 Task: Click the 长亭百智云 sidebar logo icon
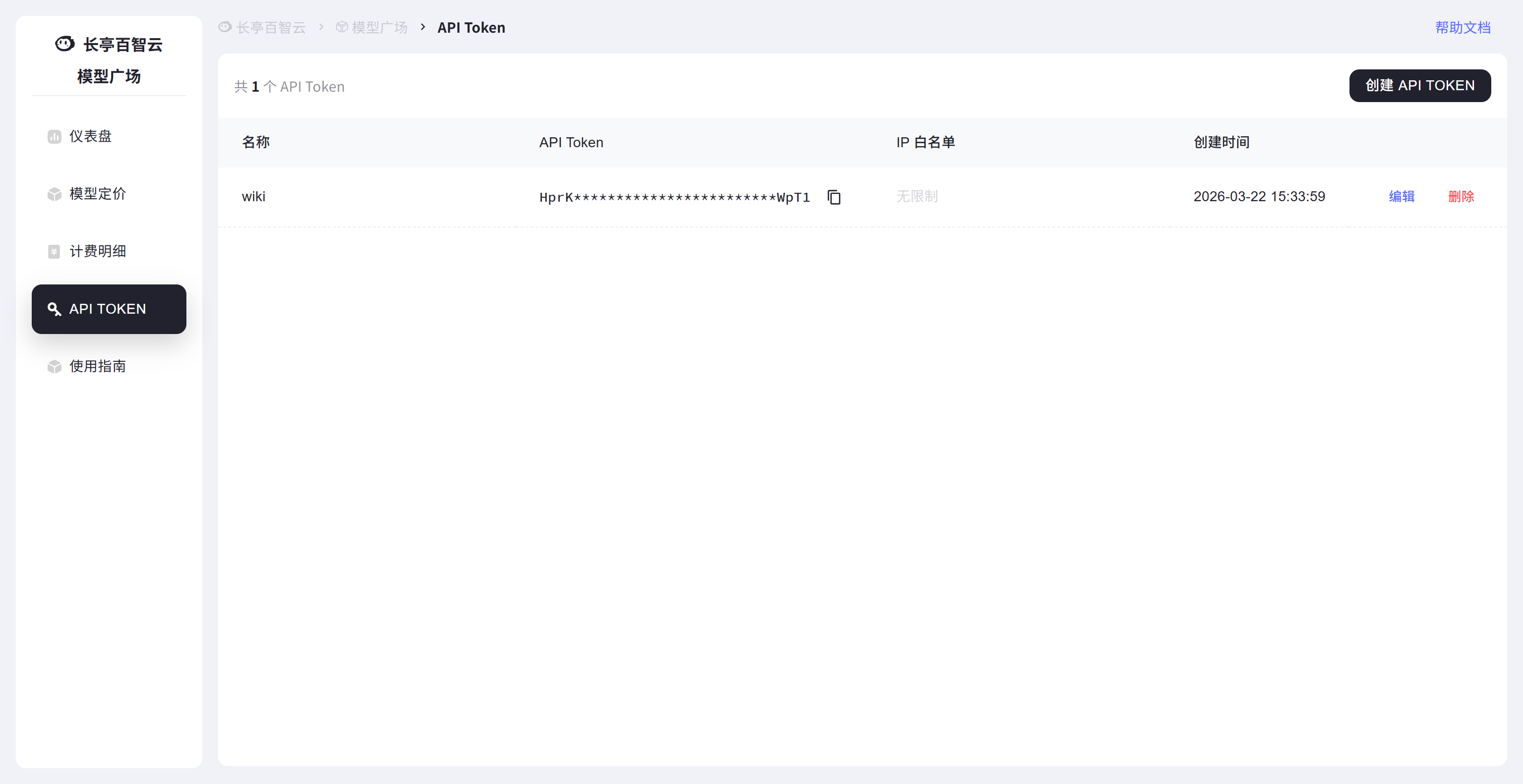[x=64, y=44]
